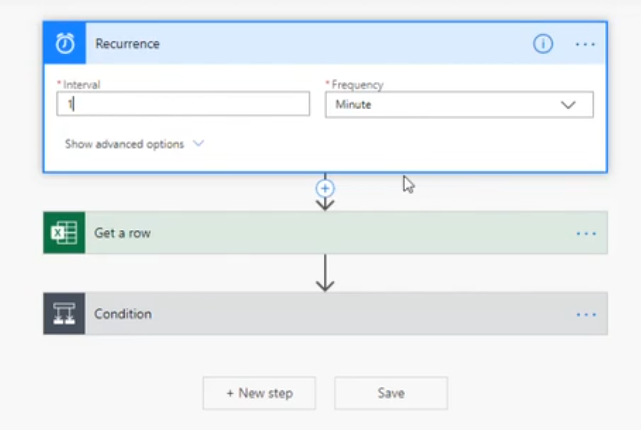Add a step with the New step button

tap(259, 393)
